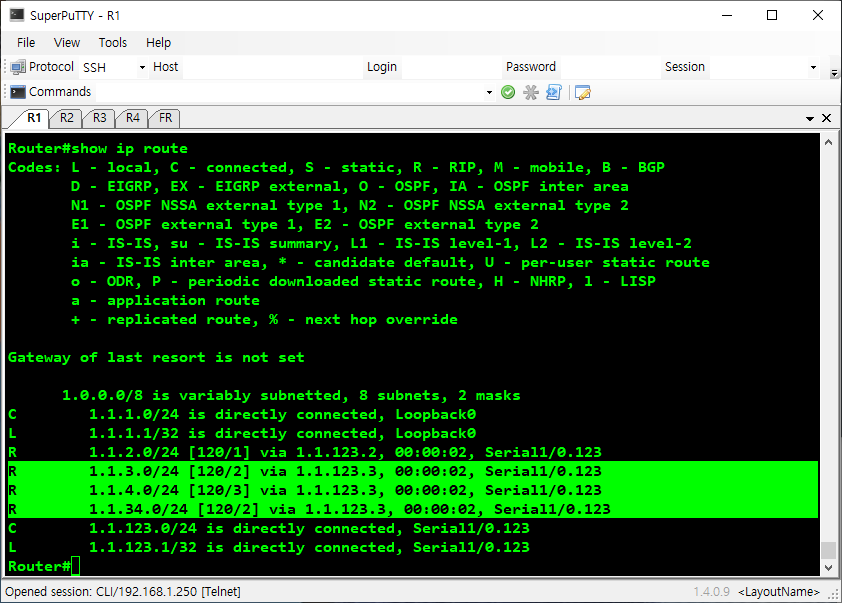Image resolution: width=842 pixels, height=603 pixels.
Task: Open the View menu
Action: click(x=67, y=42)
